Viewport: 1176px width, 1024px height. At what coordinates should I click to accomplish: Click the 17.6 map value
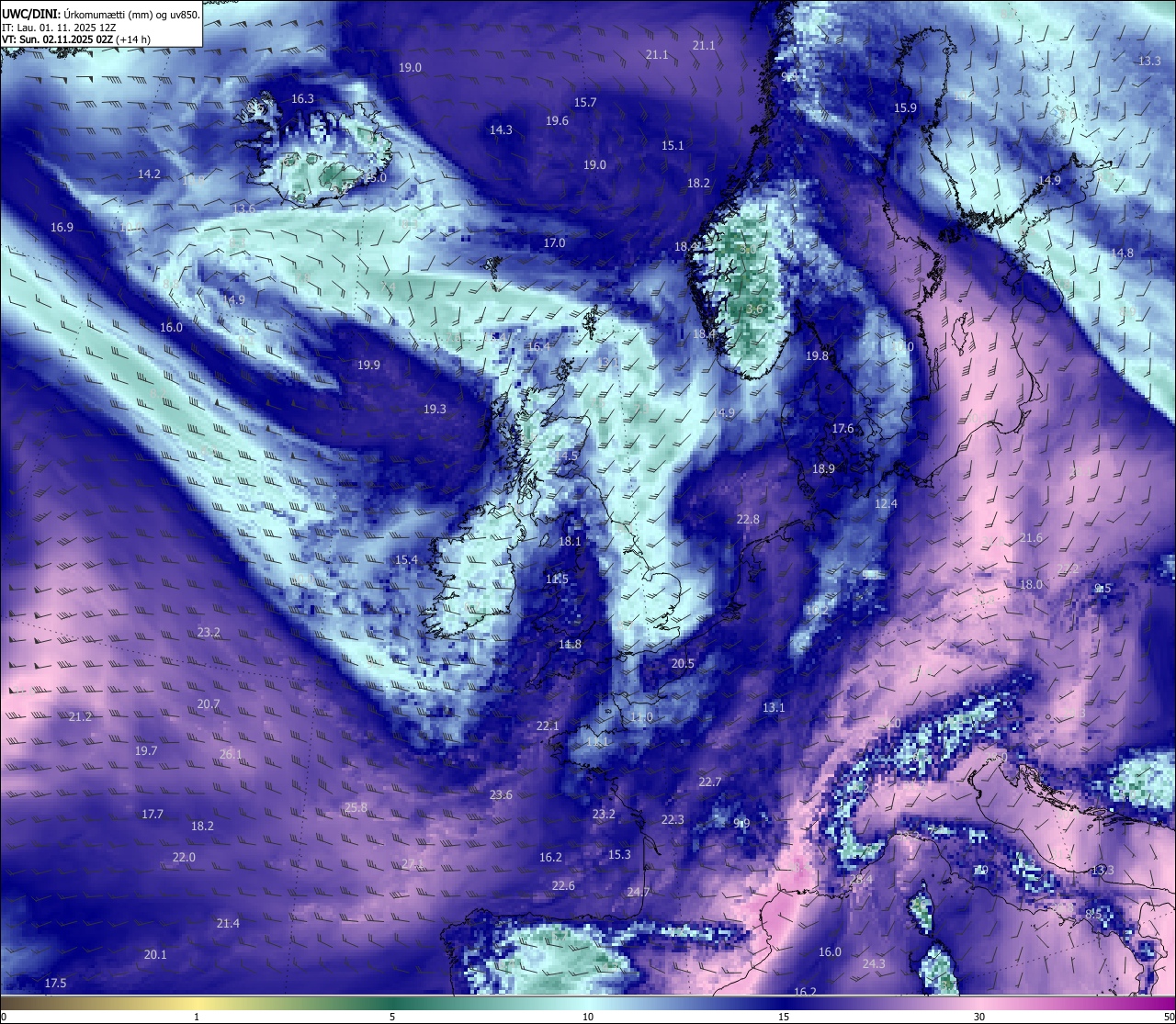[x=842, y=429]
